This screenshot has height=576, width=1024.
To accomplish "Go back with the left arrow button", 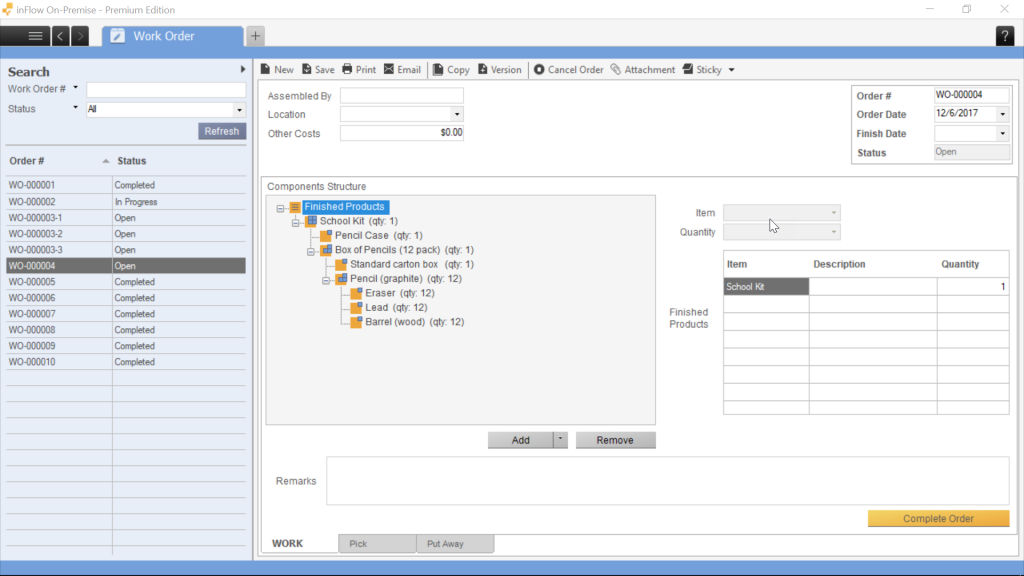I will pos(60,36).
